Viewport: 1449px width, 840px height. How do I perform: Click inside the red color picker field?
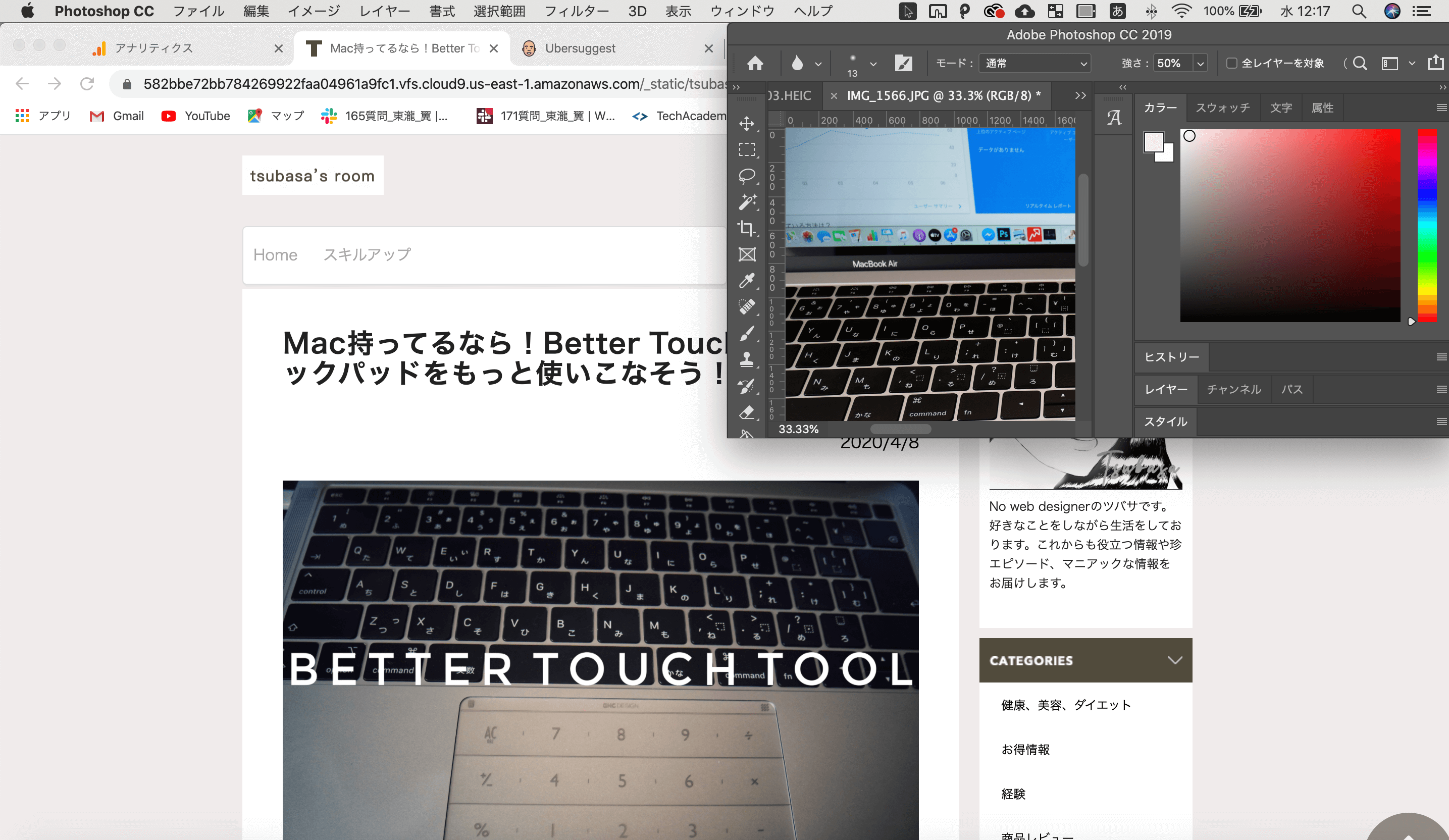(x=1290, y=225)
